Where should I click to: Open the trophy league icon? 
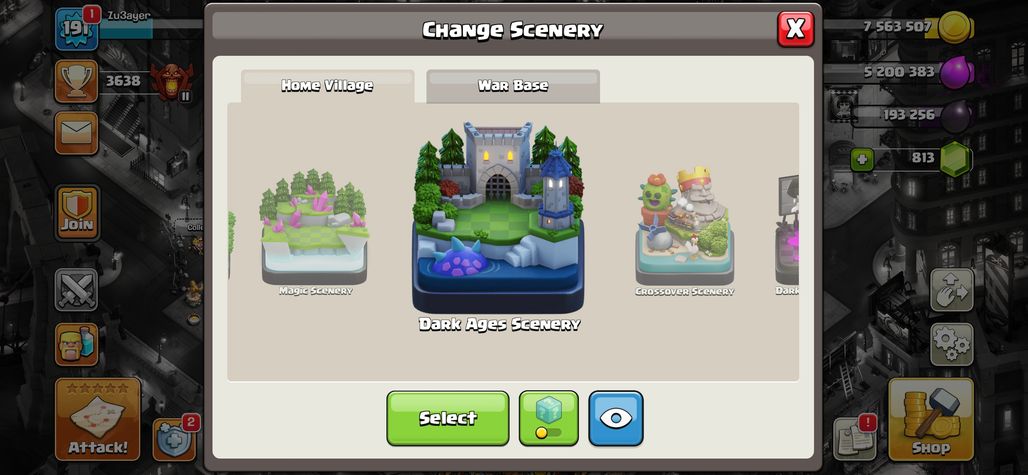pos(76,81)
